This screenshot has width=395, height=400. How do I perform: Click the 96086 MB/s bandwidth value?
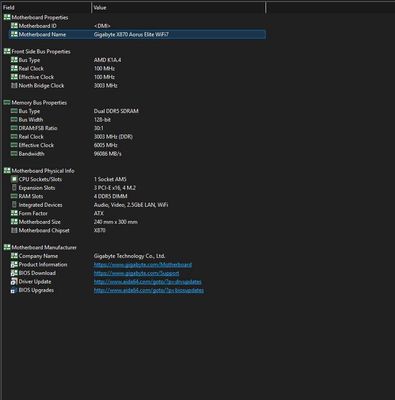pyautogui.click(x=107, y=154)
